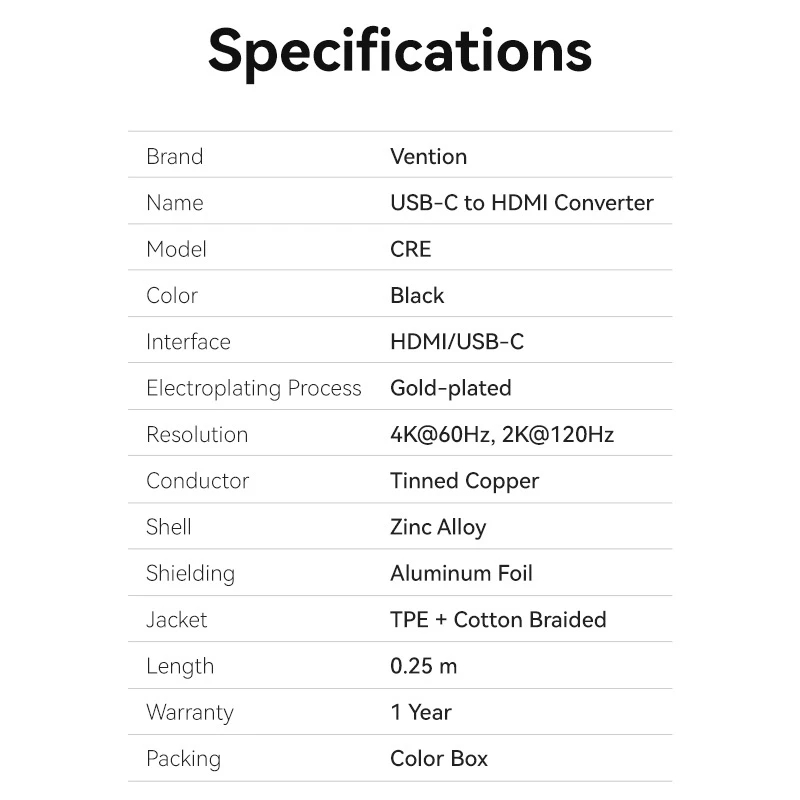Click the Zinc Alloy shell value

coord(438,527)
